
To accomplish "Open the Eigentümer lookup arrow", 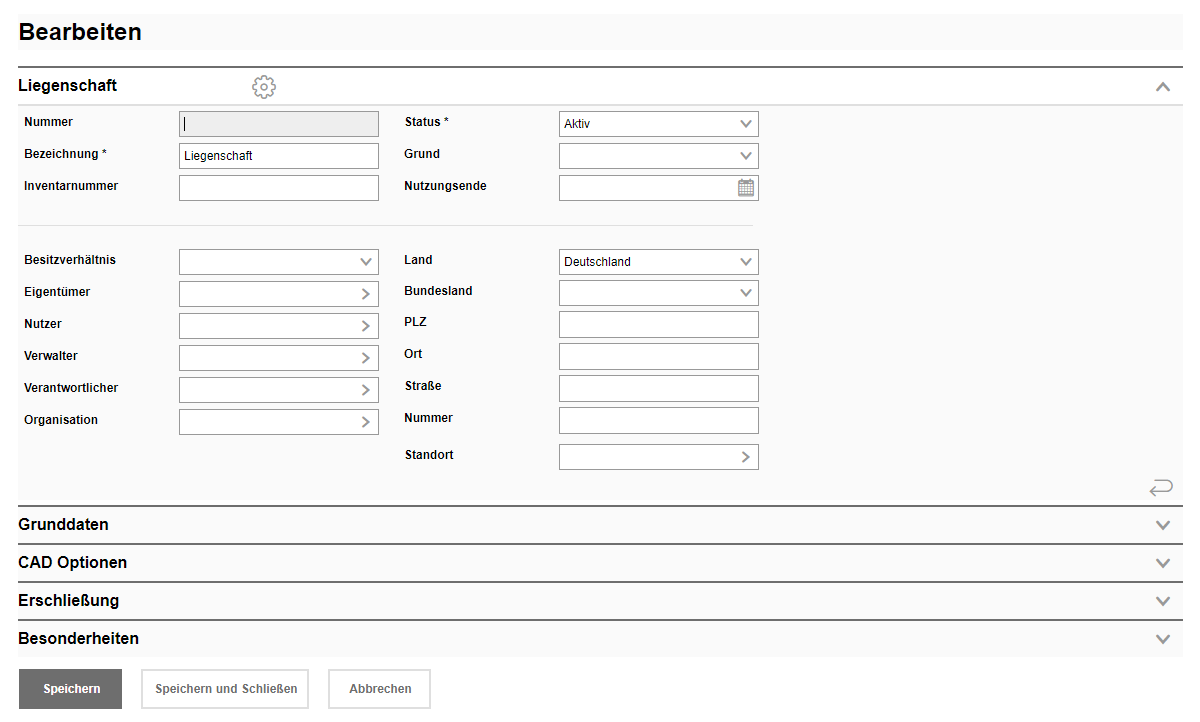I will pyautogui.click(x=366, y=294).
